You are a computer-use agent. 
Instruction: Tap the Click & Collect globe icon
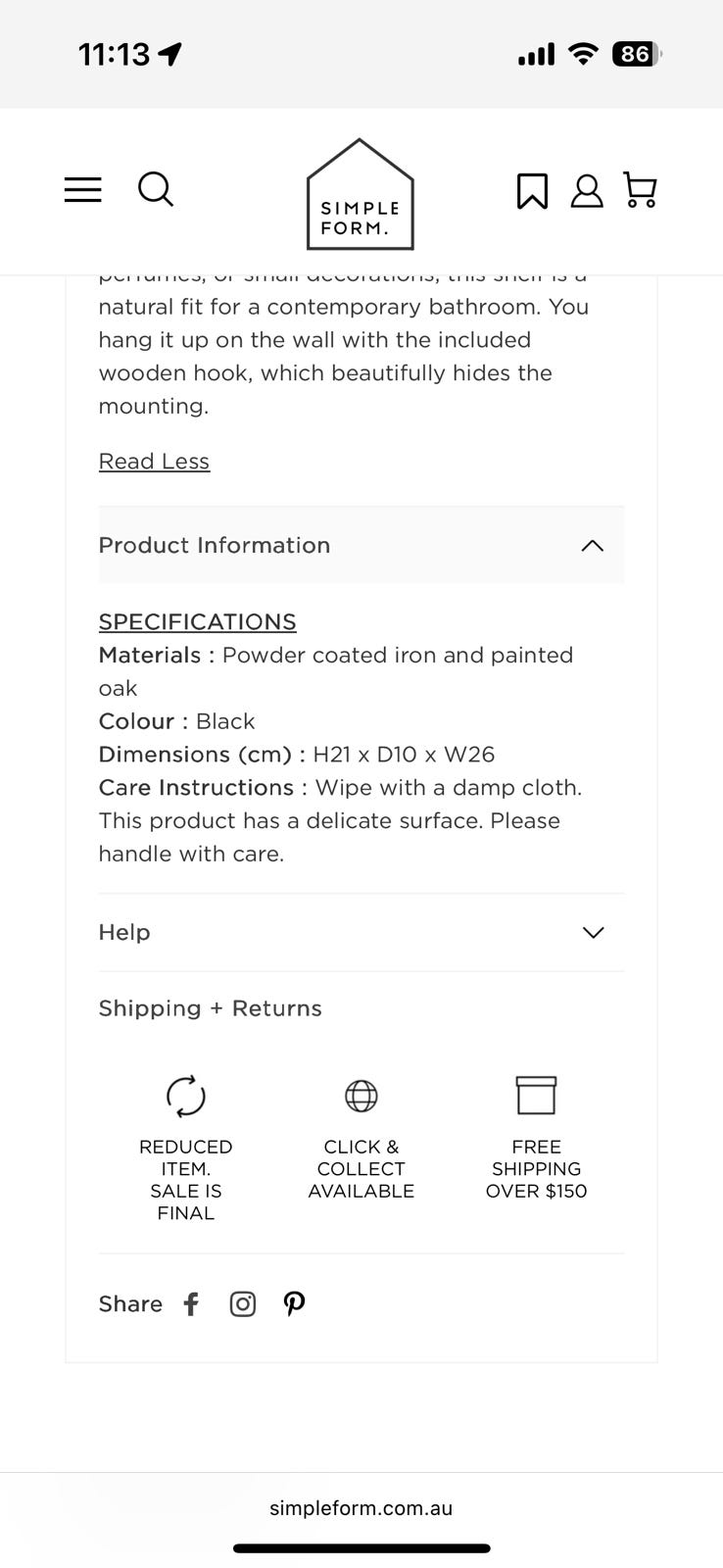[361, 1096]
